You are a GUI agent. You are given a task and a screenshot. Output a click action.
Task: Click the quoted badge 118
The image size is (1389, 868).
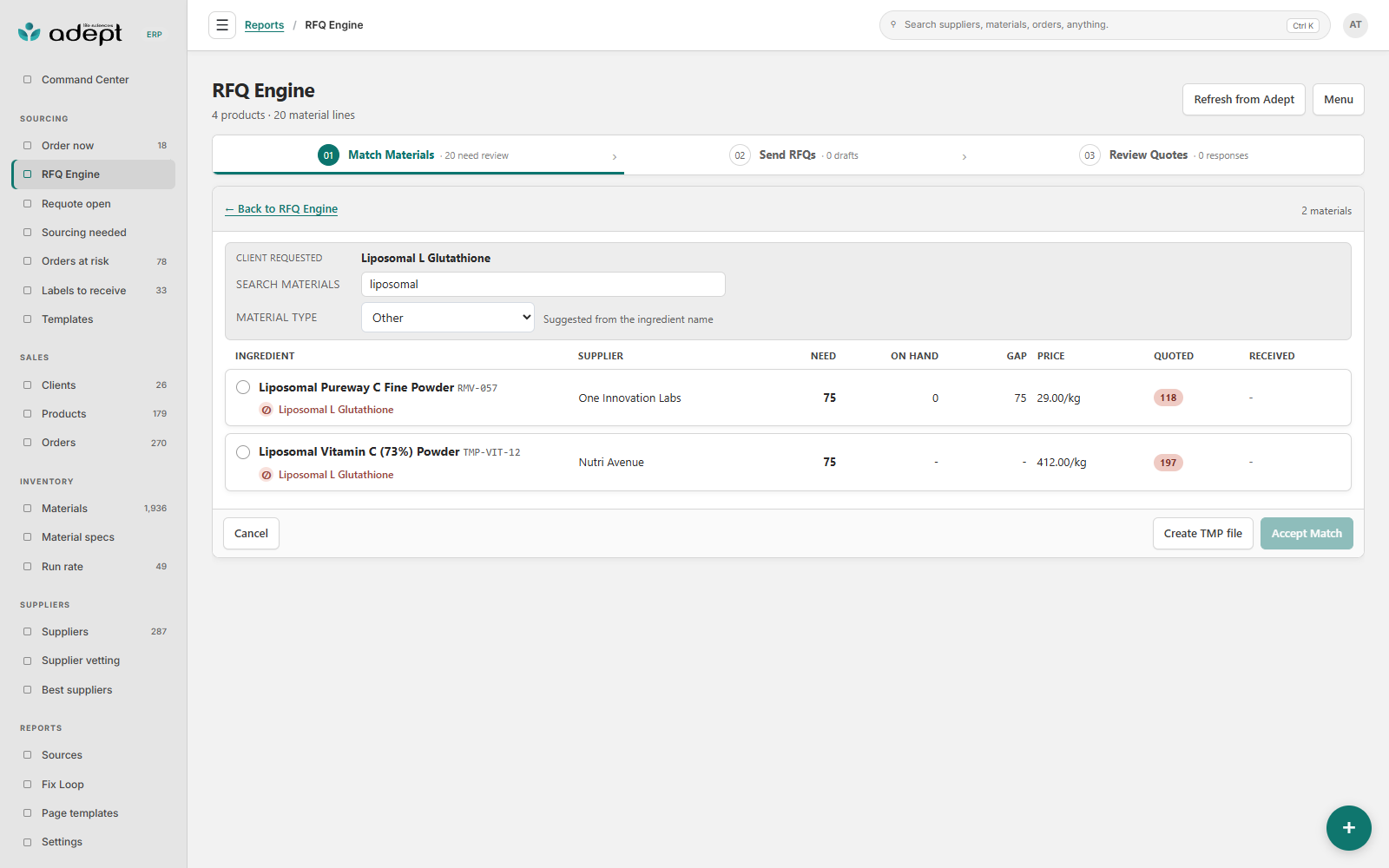(1168, 398)
